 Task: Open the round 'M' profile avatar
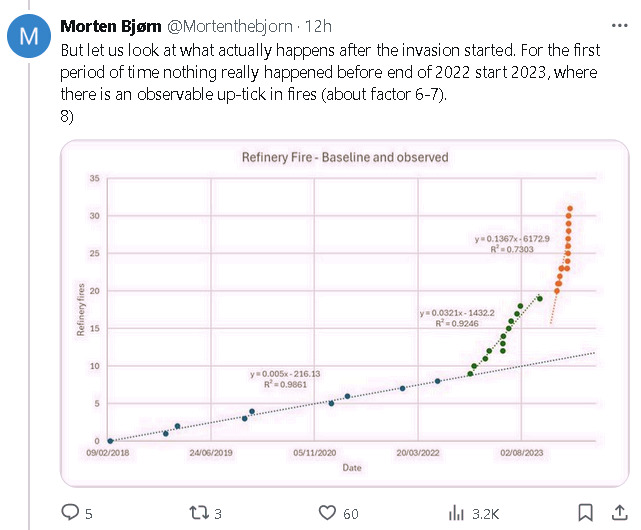[29, 38]
